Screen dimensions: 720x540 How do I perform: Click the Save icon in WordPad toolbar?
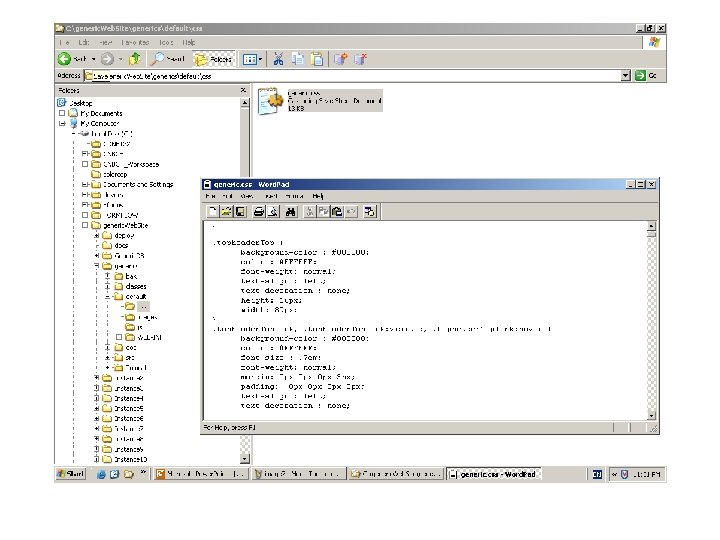tap(239, 212)
